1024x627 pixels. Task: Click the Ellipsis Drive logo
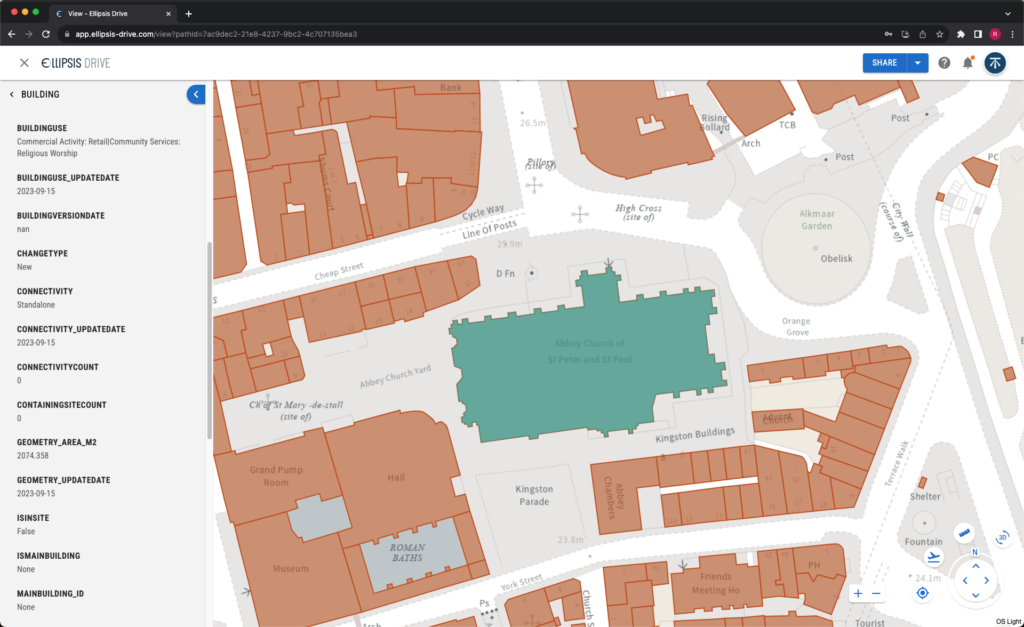tap(76, 63)
